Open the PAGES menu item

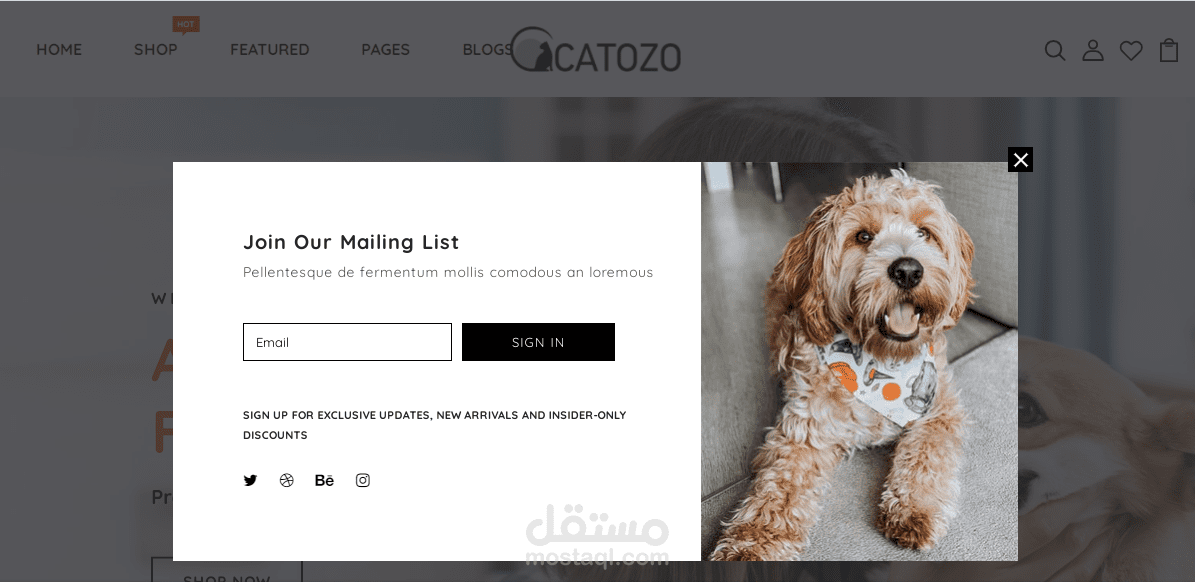386,50
